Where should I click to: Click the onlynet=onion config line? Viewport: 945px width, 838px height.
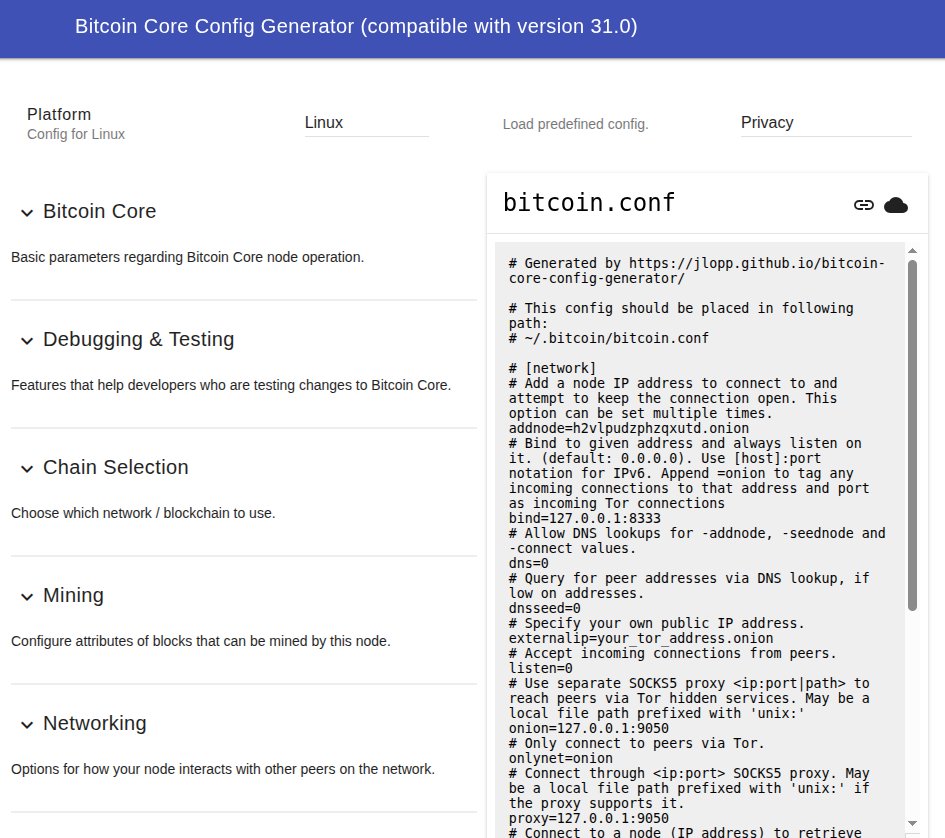(560, 758)
